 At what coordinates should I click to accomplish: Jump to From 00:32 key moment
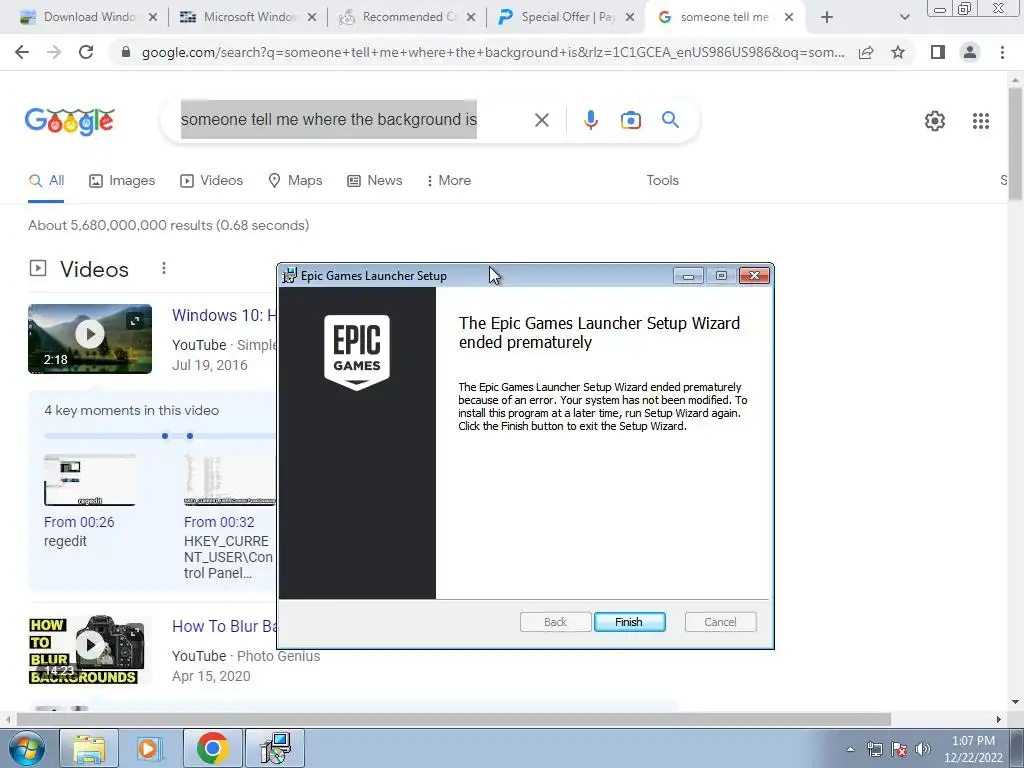click(x=219, y=522)
